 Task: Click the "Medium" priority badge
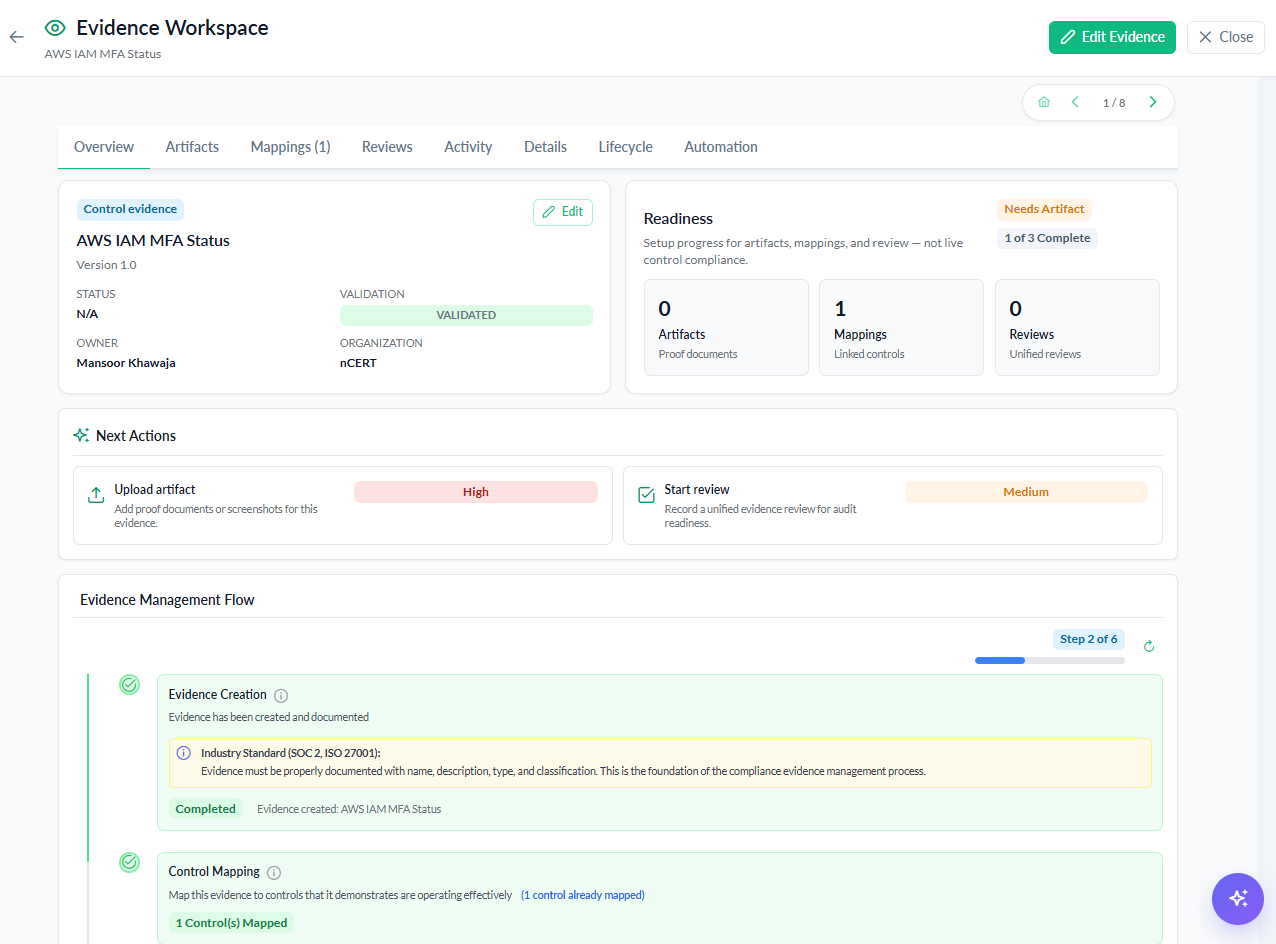coord(1026,492)
